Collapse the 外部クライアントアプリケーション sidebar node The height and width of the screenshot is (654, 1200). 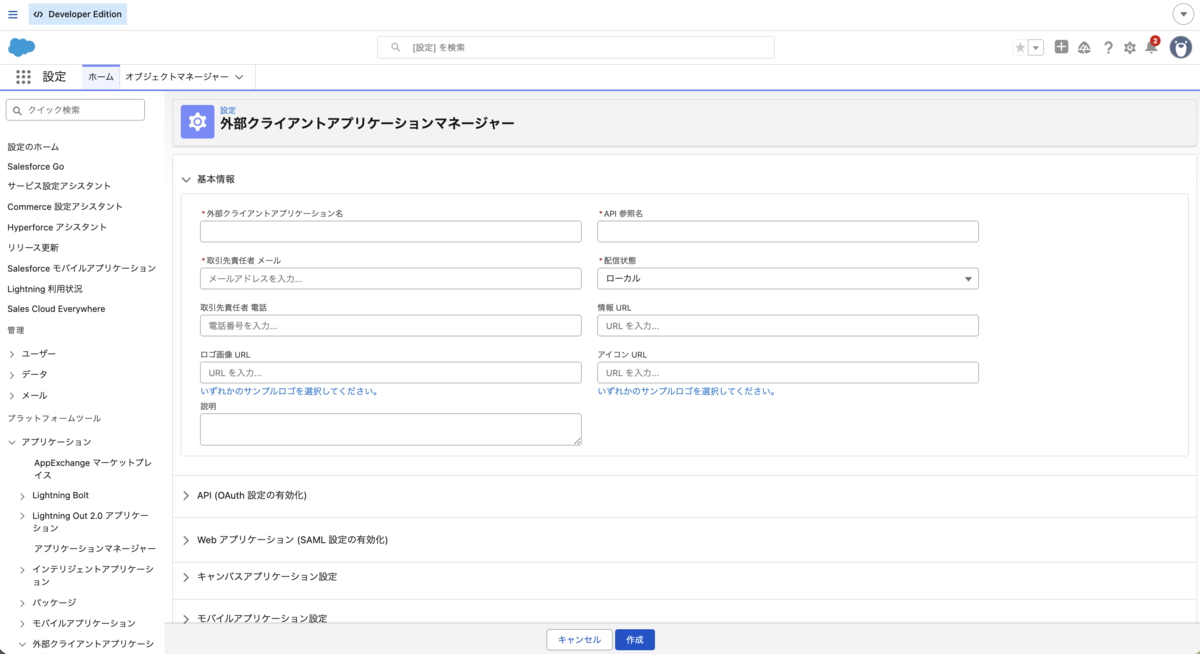[x=23, y=644]
